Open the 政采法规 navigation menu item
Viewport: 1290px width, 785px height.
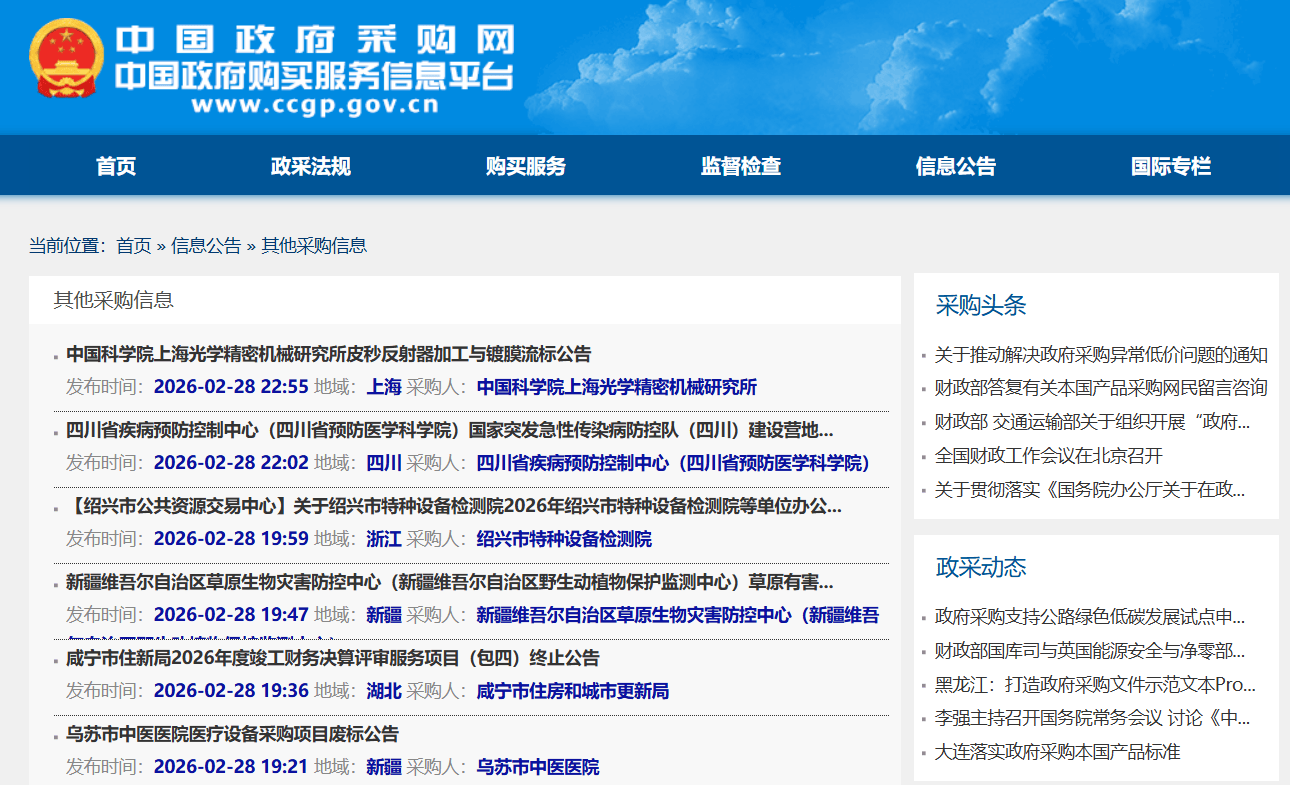coord(311,167)
